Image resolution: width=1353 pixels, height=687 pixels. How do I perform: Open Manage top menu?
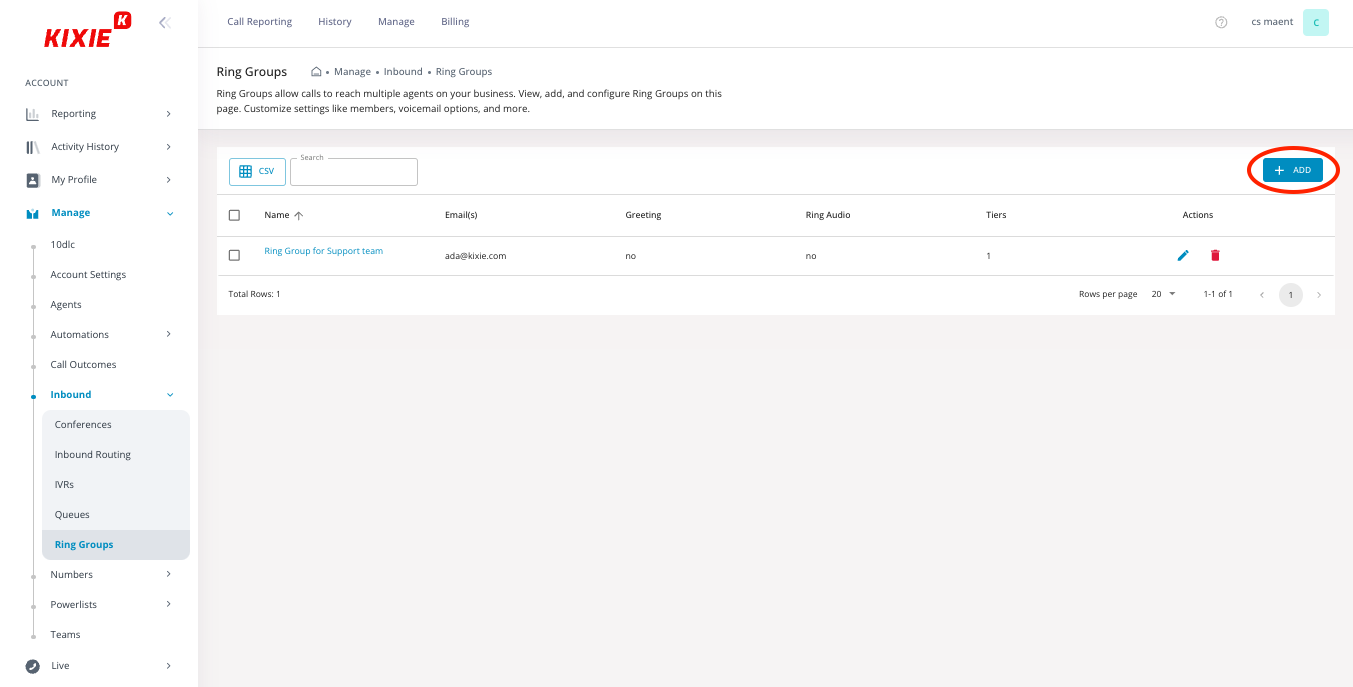(x=396, y=22)
